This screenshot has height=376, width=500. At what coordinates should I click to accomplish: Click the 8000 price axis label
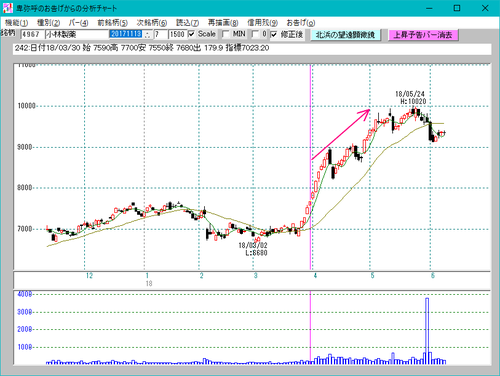tap(25, 188)
